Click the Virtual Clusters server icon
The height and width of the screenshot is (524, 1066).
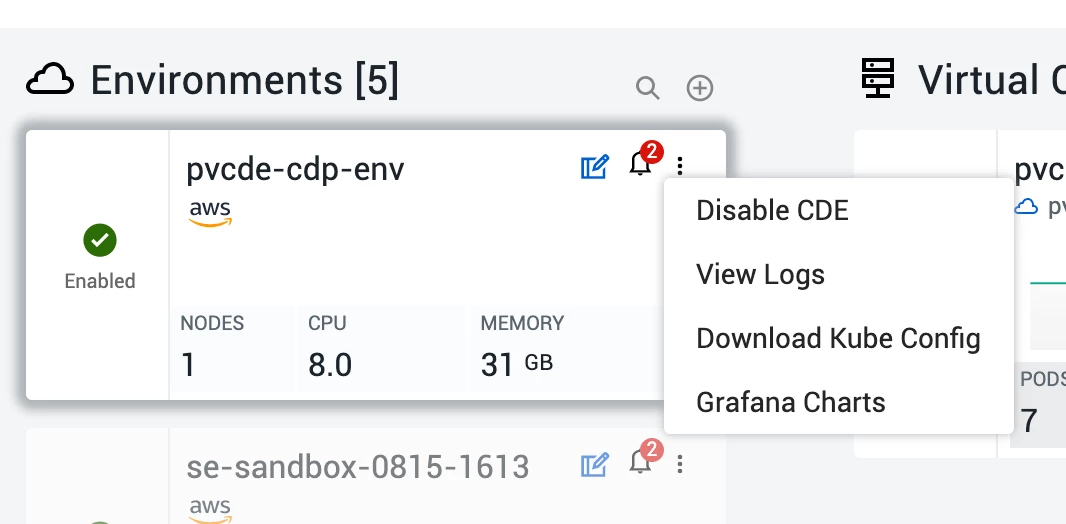pyautogui.click(x=878, y=77)
